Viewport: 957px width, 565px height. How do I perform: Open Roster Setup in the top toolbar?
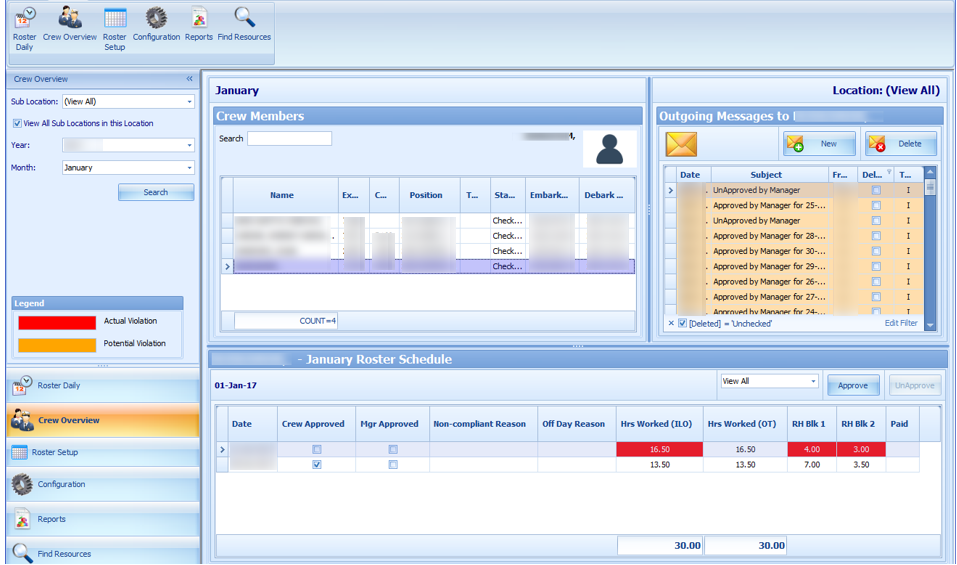[115, 27]
